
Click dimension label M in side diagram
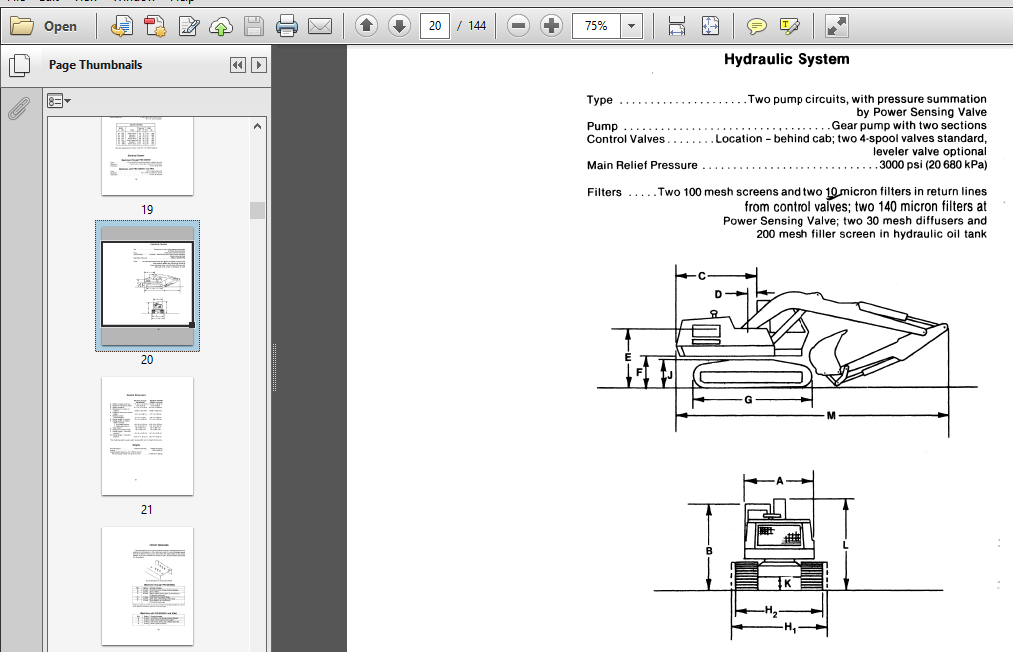pyautogui.click(x=831, y=415)
